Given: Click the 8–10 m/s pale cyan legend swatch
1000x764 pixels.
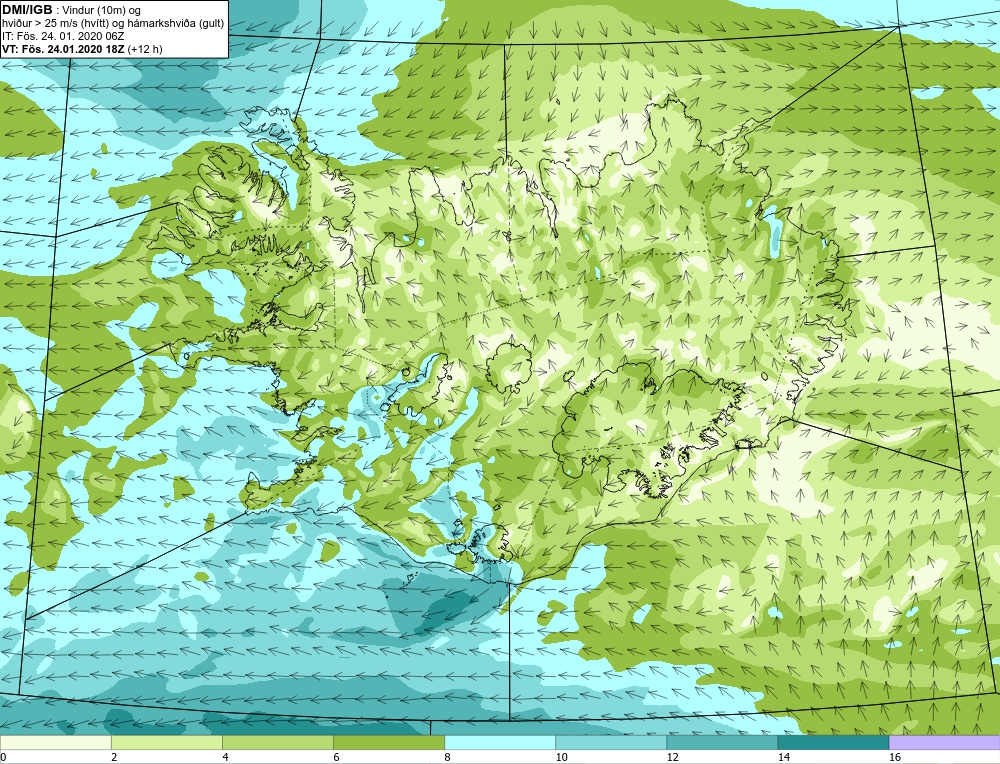Looking at the screenshot, I should 500,742.
